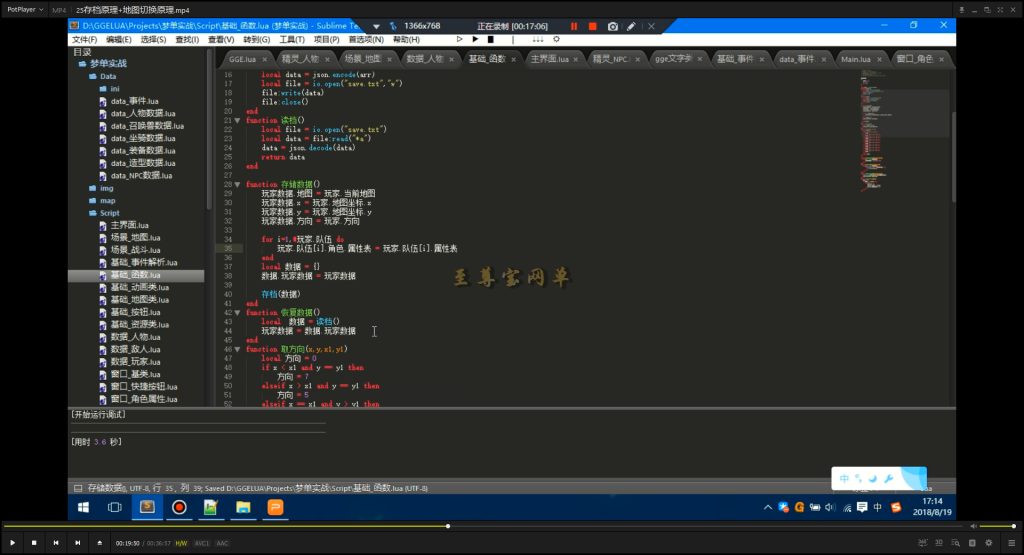Open PotPlayer playlist search icon
1024x555 pixels.
[x=955, y=543]
